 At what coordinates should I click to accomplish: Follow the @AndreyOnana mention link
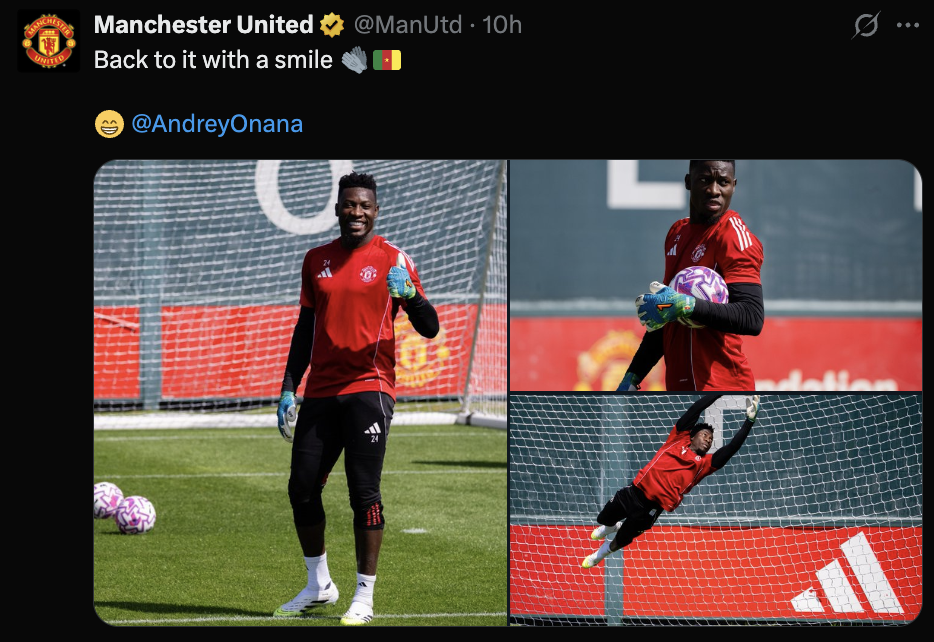[x=217, y=124]
